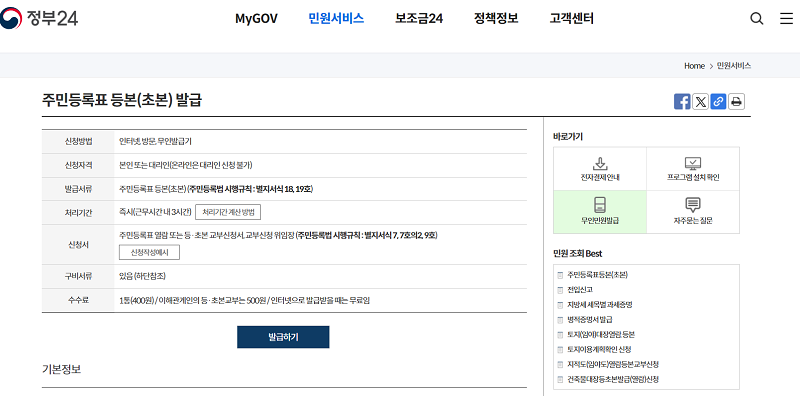The width and height of the screenshot is (800, 396).
Task: Click the 발급서류 row label
Action: tap(79, 189)
